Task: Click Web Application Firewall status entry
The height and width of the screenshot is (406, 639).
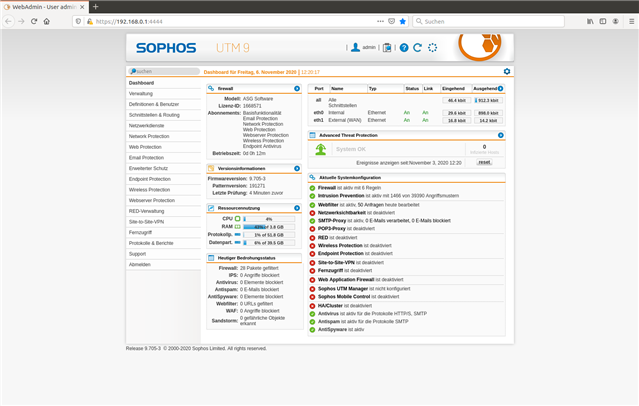Action: [x=360, y=280]
